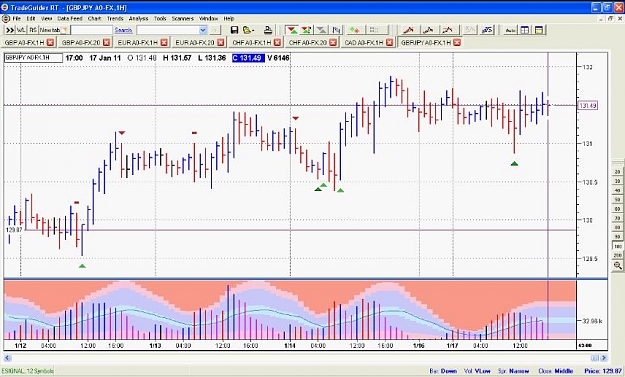Open the Help menu

point(229,19)
